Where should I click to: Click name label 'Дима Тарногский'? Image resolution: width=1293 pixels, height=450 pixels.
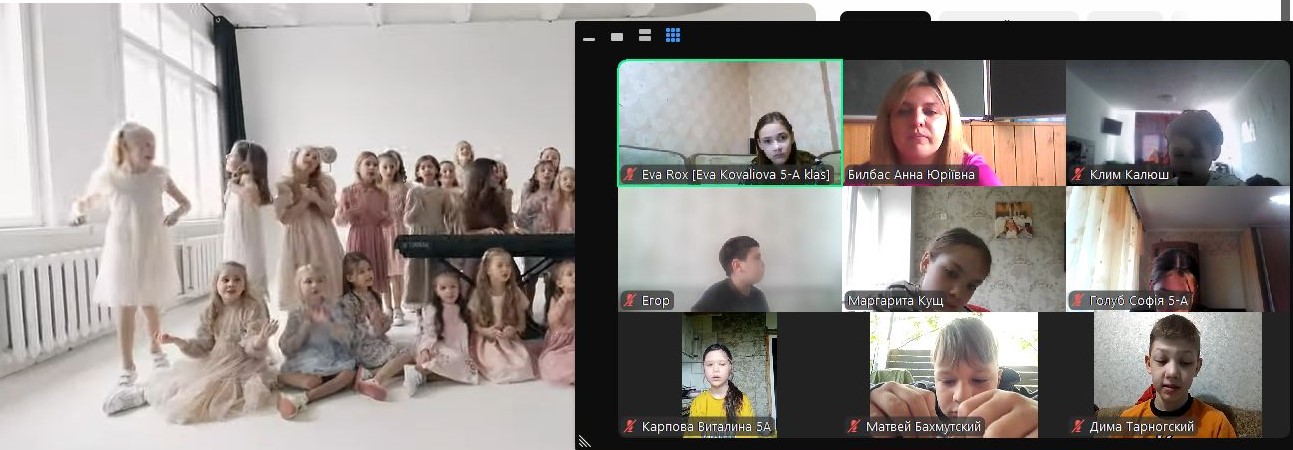(x=1142, y=426)
